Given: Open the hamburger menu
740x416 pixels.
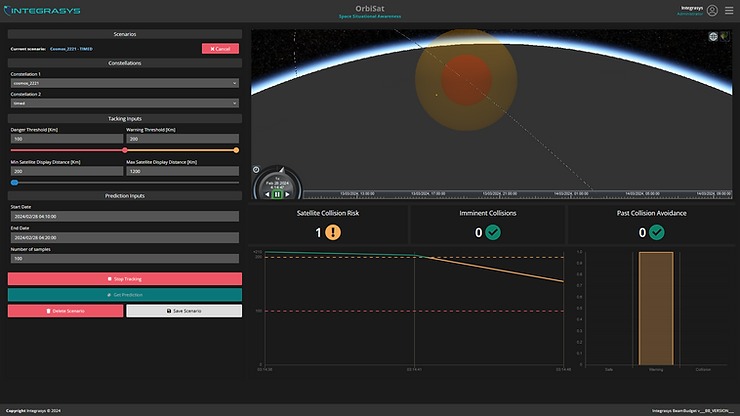Looking at the screenshot, I should pos(729,10).
